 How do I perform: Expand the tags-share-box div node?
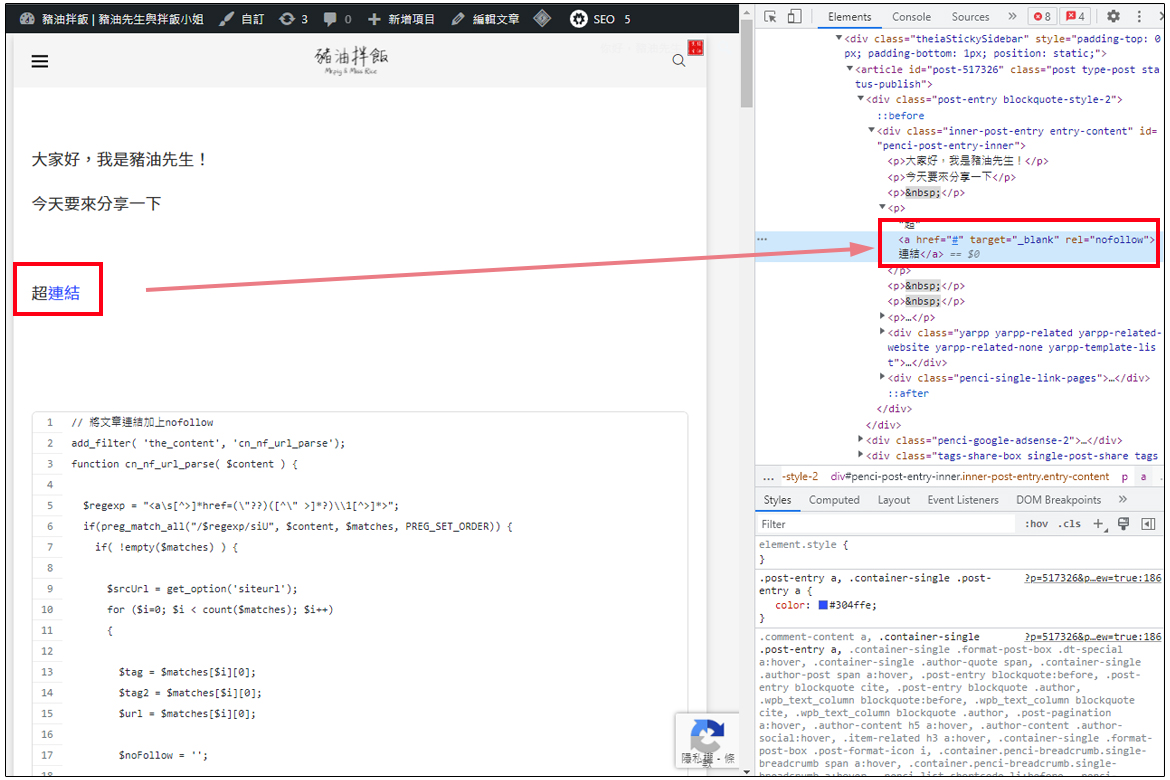point(860,455)
